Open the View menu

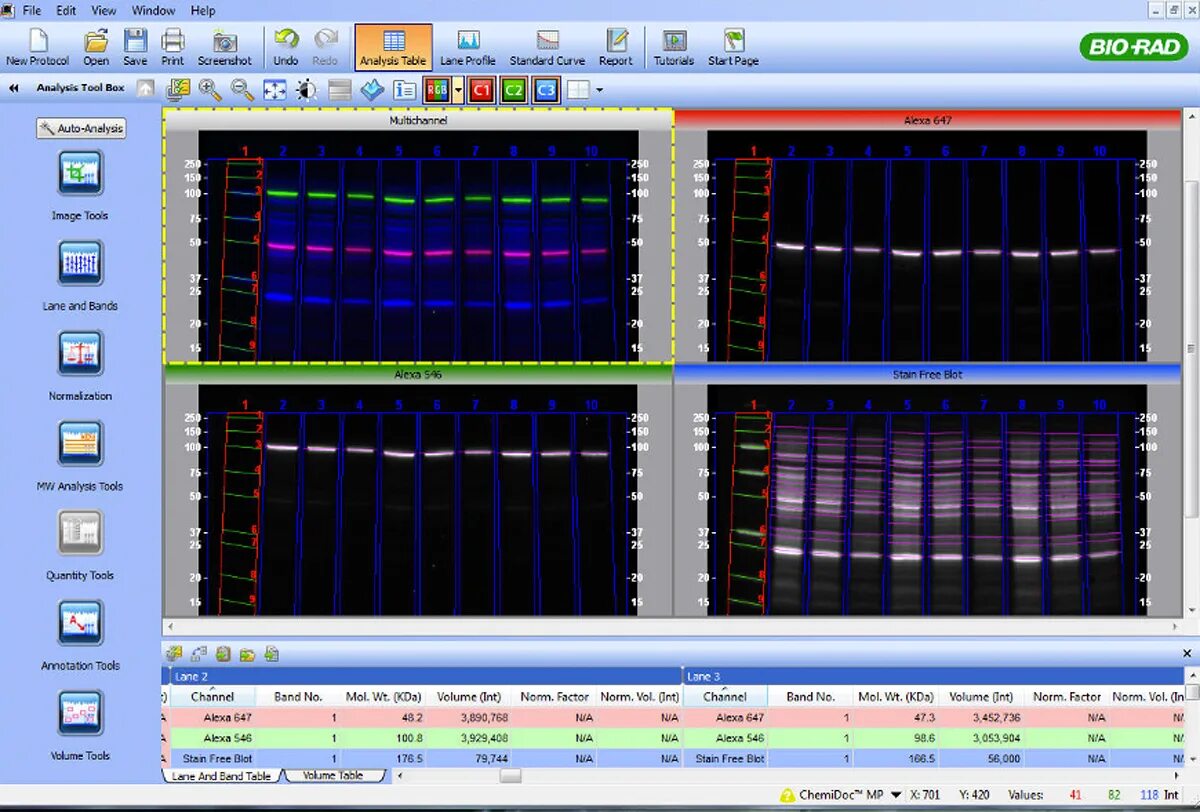click(x=104, y=10)
